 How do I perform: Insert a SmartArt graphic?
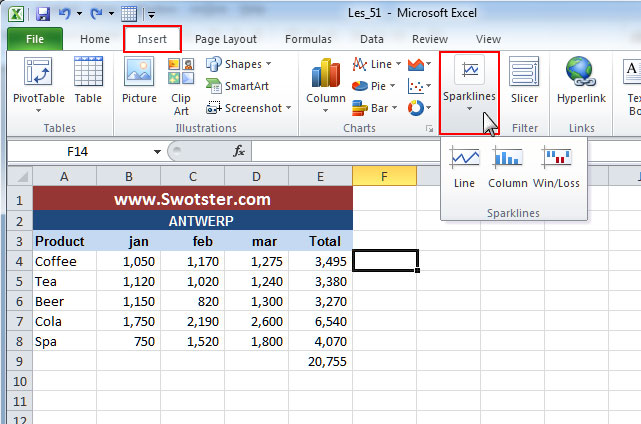(x=237, y=86)
